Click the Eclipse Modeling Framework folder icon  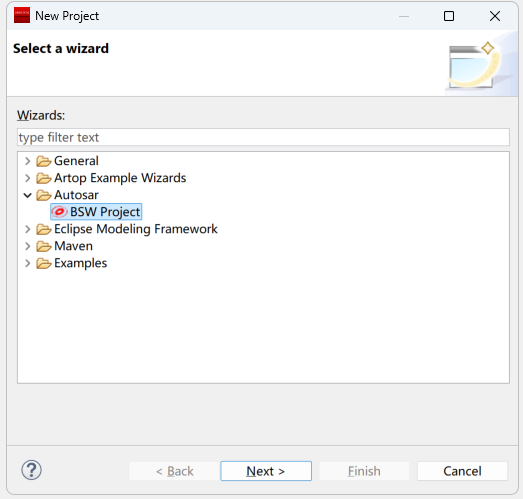coord(44,229)
